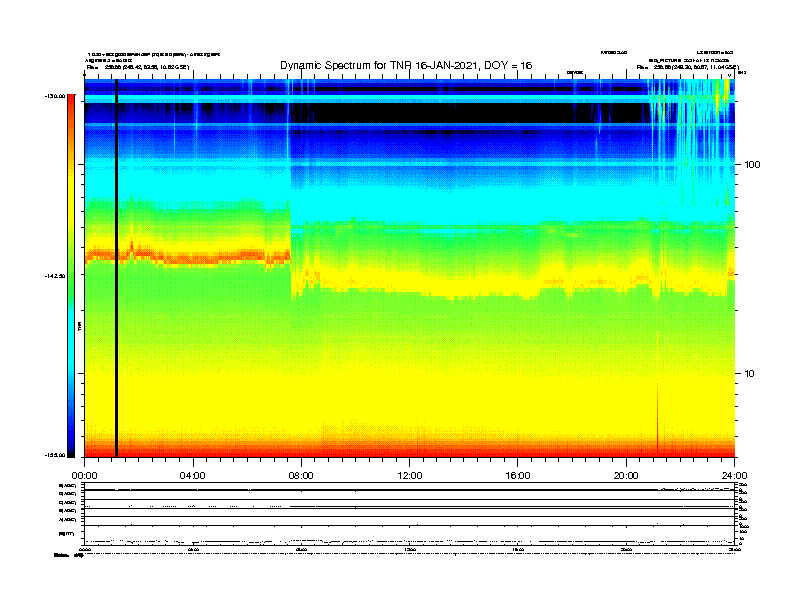Click the bottom panel's field-strength trace
Viewport: 792px width, 612px height.
(x=409, y=541)
